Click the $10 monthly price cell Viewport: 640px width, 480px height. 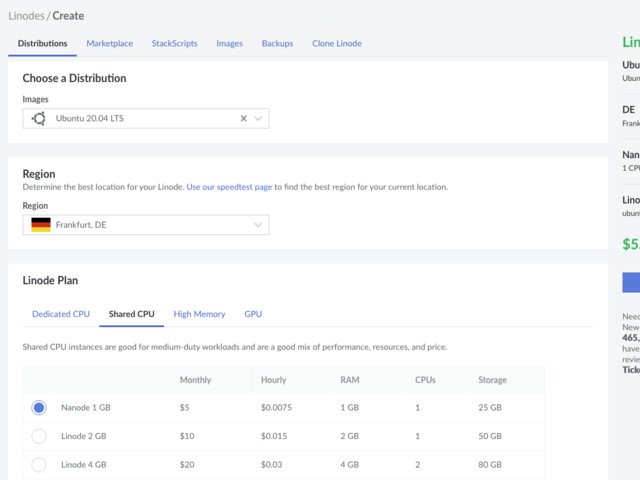pyautogui.click(x=187, y=436)
